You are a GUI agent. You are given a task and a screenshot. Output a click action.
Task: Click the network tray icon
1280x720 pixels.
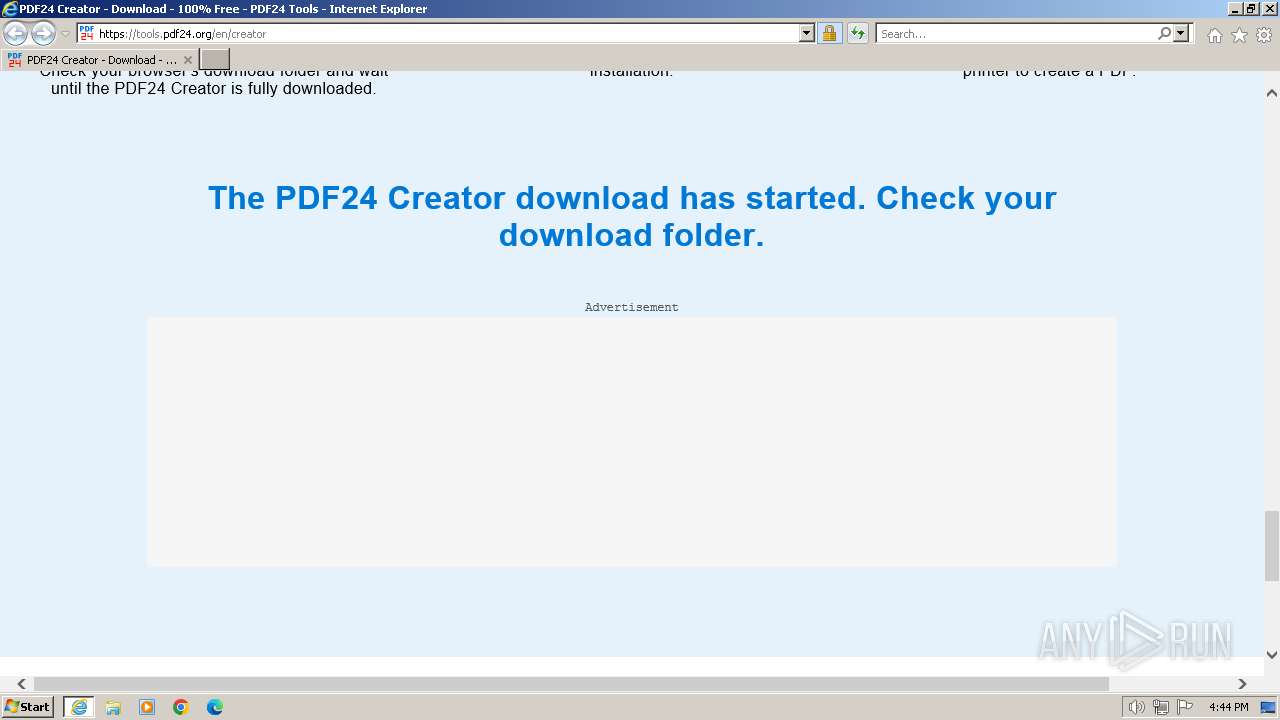tap(1160, 707)
